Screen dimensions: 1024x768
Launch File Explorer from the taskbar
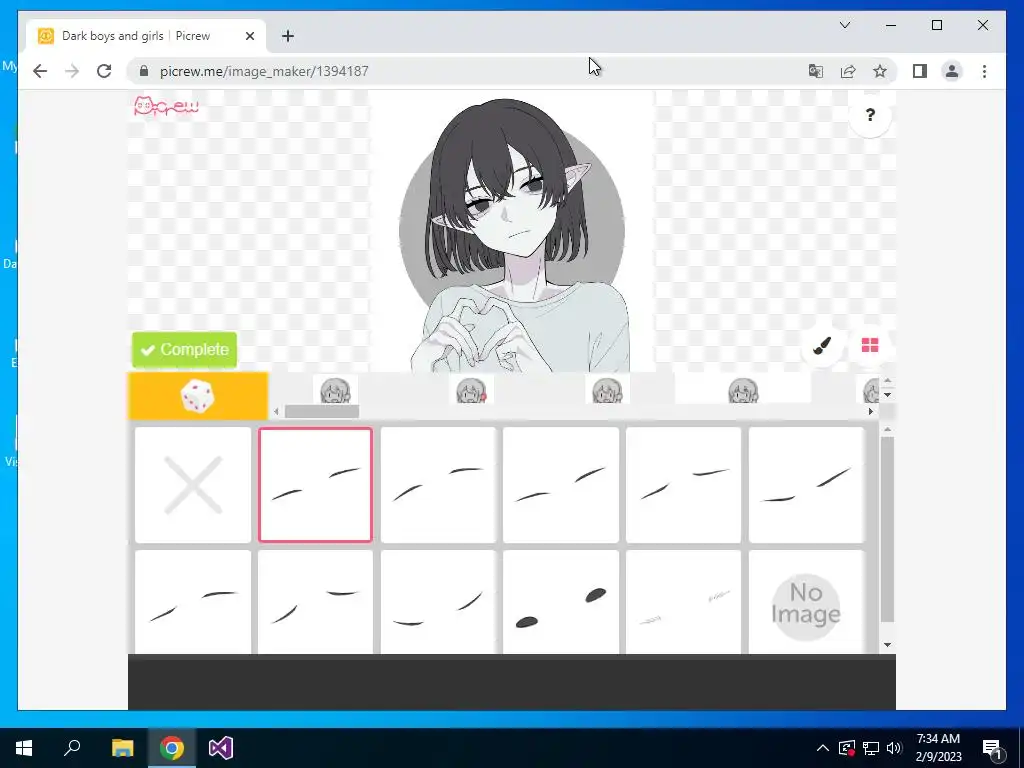click(x=122, y=748)
